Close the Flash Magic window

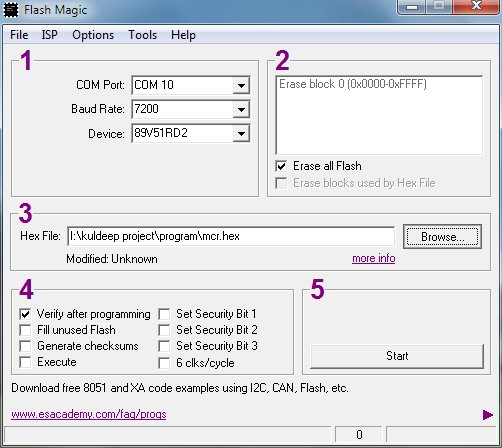click(x=477, y=6)
